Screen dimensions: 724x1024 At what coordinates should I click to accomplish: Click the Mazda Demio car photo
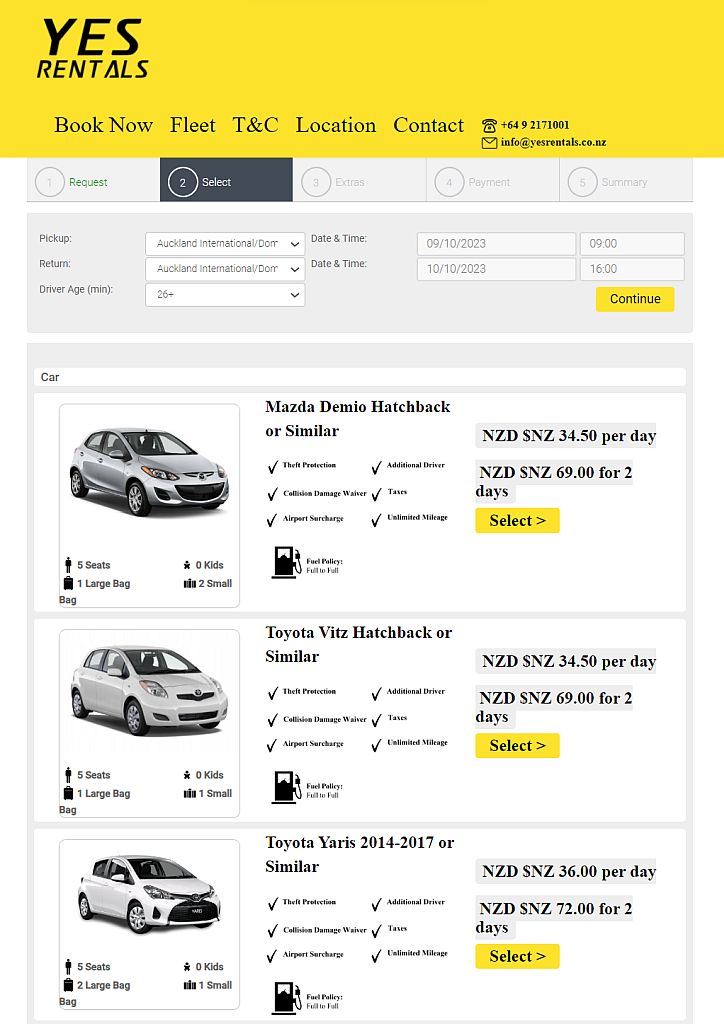tap(149, 472)
